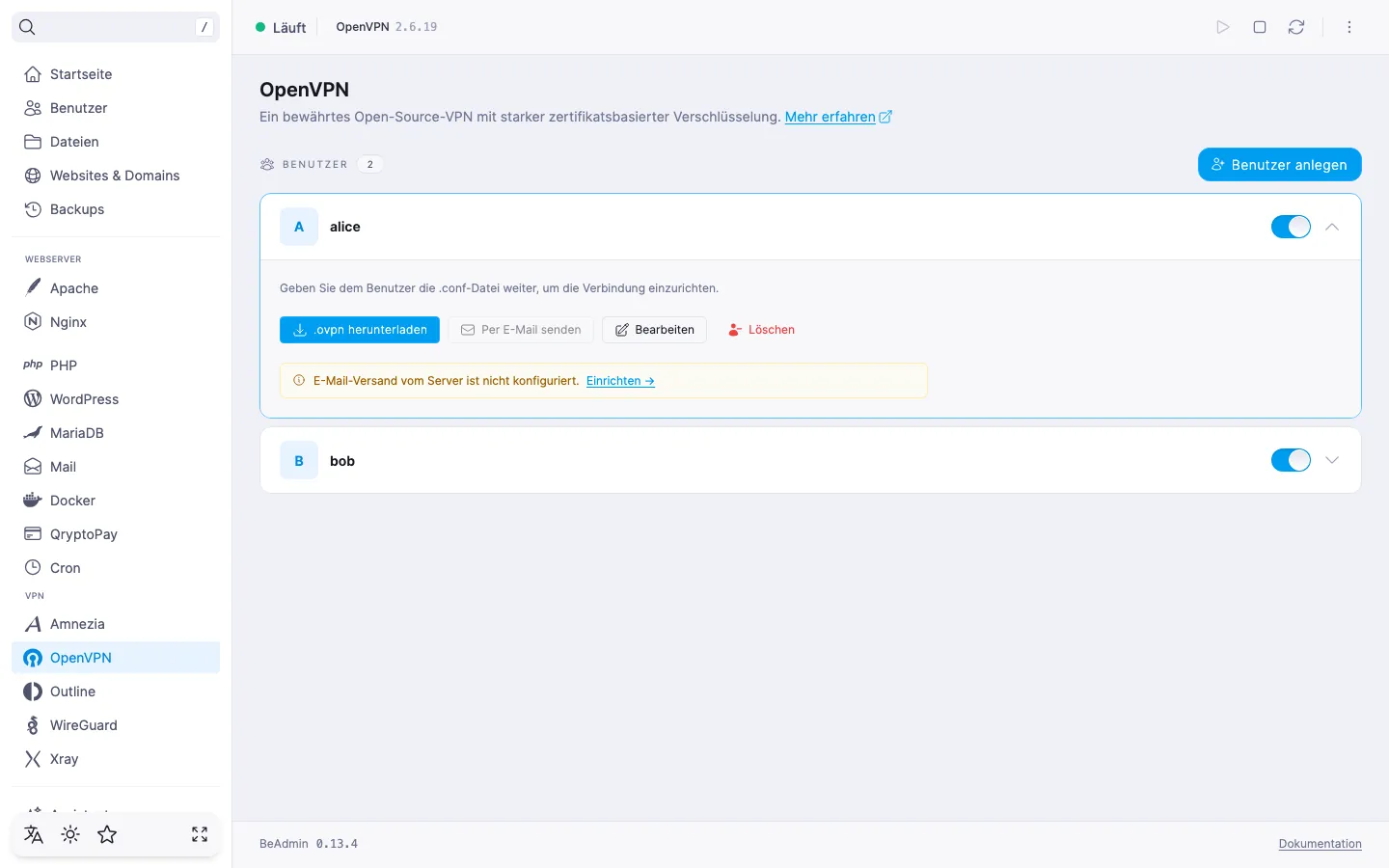Viewport: 1389px width, 868px height.
Task: Open Websites & Domains
Action: 116,176
